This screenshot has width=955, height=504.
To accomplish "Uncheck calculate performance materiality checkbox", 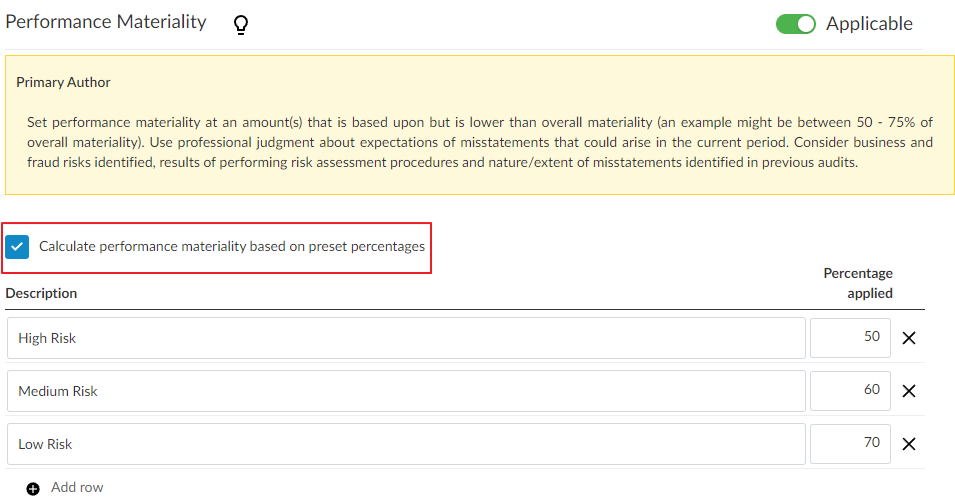I will click(x=17, y=247).
